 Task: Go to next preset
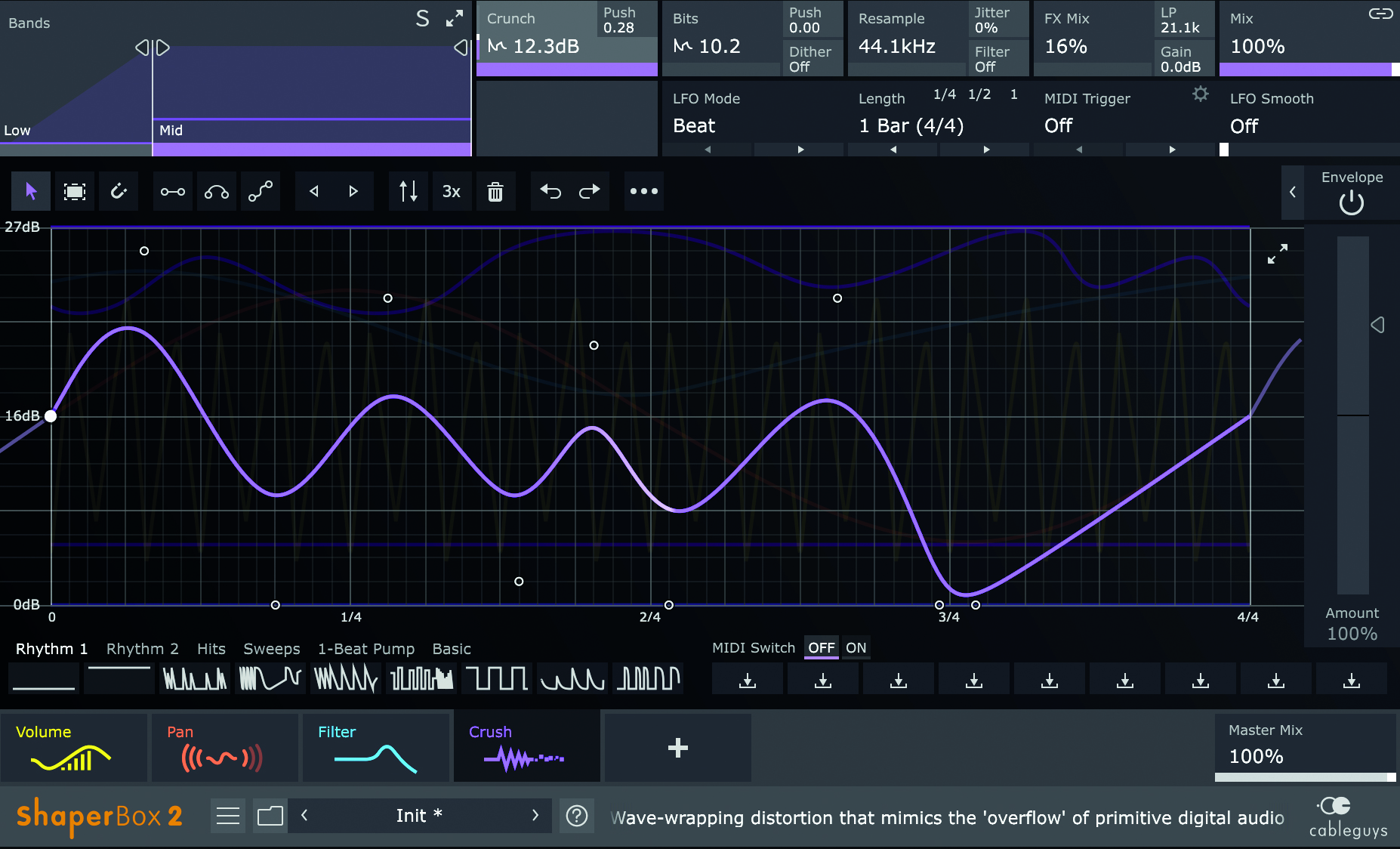(x=535, y=816)
